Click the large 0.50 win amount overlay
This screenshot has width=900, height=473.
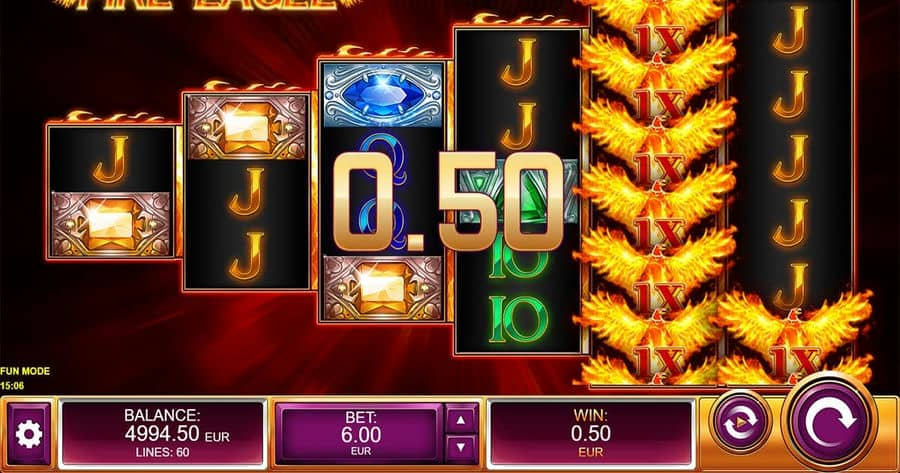(448, 202)
